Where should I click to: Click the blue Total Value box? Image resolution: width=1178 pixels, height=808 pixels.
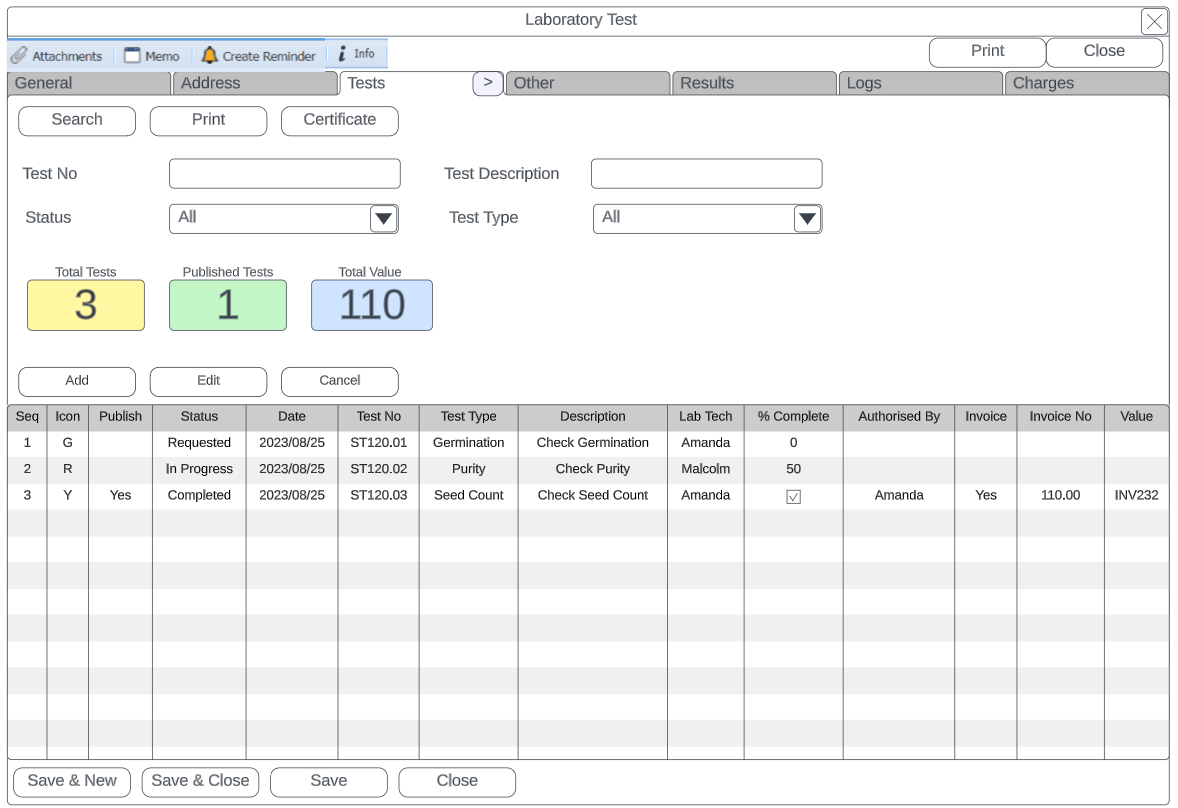click(371, 305)
